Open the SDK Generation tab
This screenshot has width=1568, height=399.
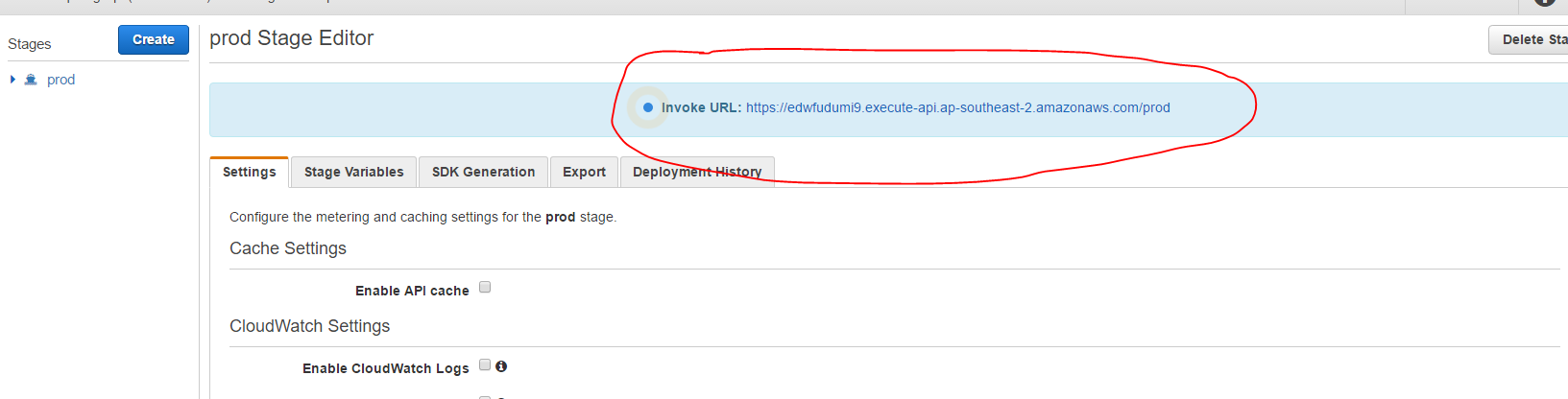(x=483, y=172)
